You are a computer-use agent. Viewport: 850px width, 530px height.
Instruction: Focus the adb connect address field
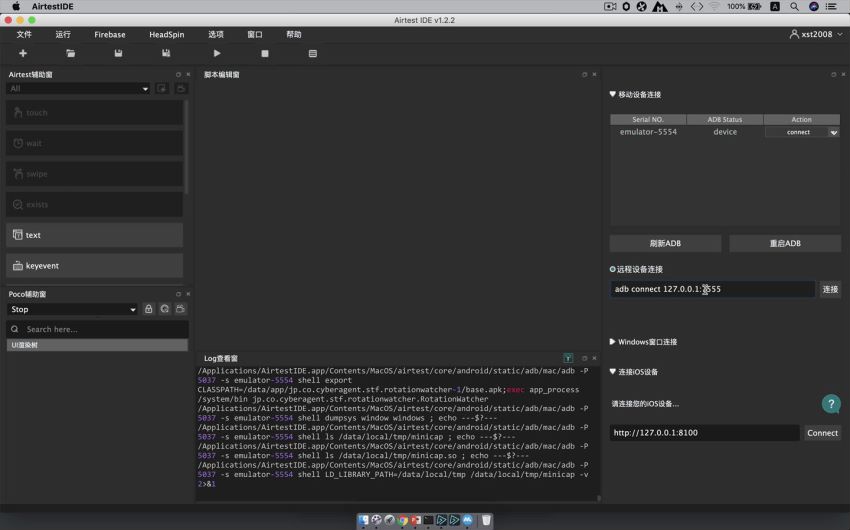[712, 289]
